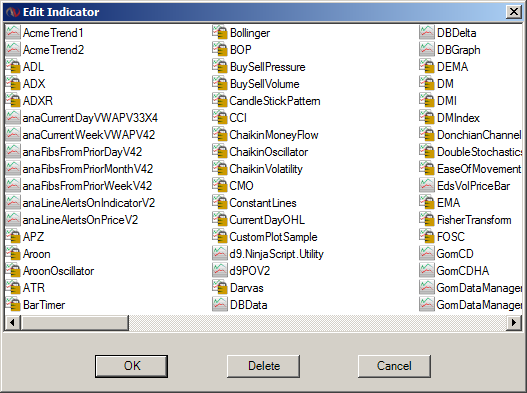Select BuySellPressure in the list
The image size is (527, 393).
coord(268,67)
